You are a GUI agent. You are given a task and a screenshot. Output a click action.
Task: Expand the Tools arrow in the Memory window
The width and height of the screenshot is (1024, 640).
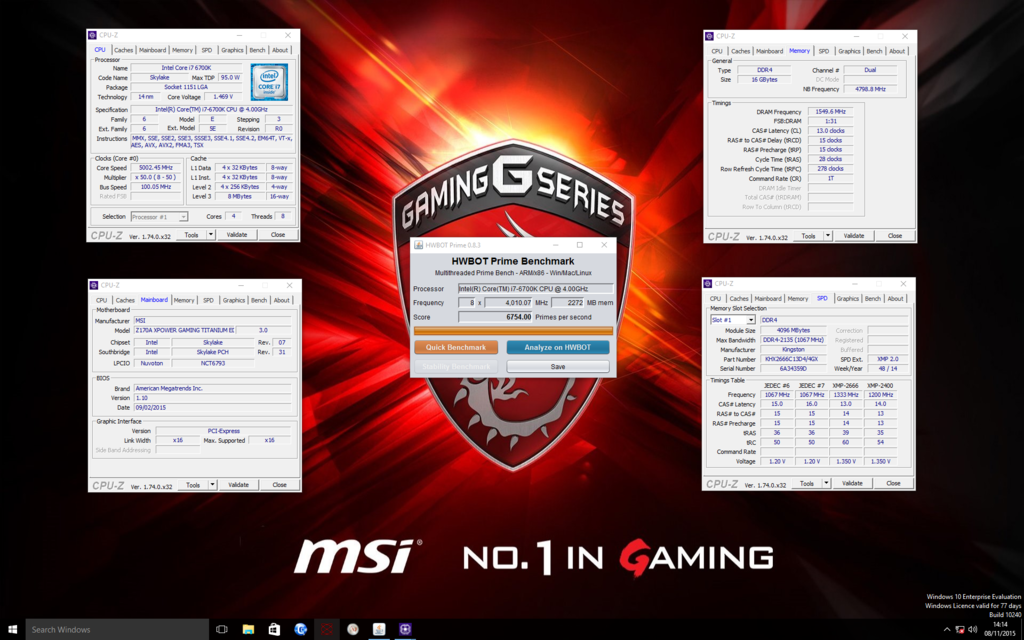(828, 236)
